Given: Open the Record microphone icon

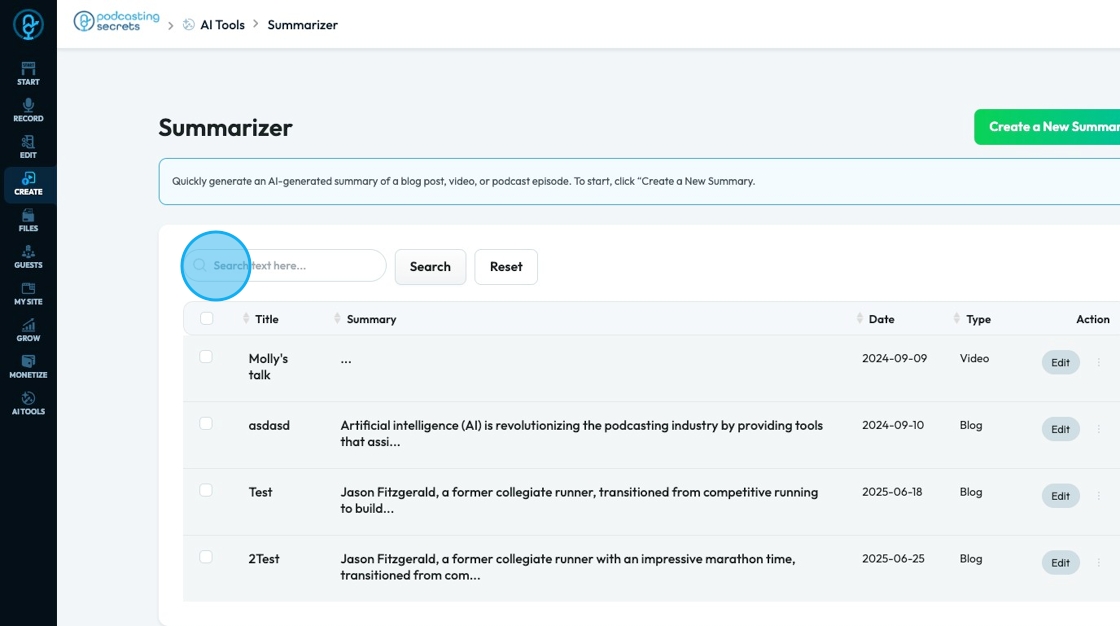Looking at the screenshot, I should 28,109.
